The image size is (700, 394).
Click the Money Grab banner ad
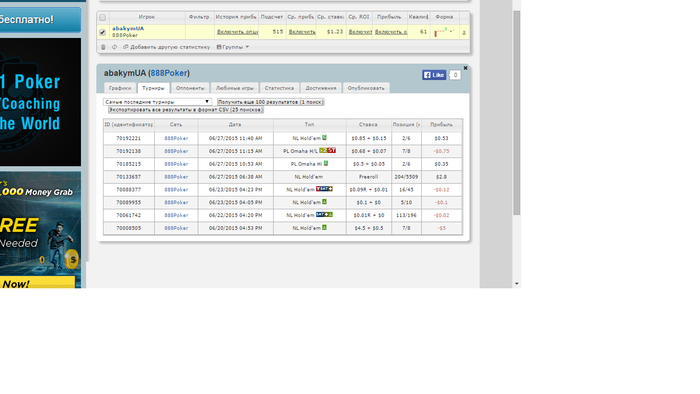(x=41, y=230)
